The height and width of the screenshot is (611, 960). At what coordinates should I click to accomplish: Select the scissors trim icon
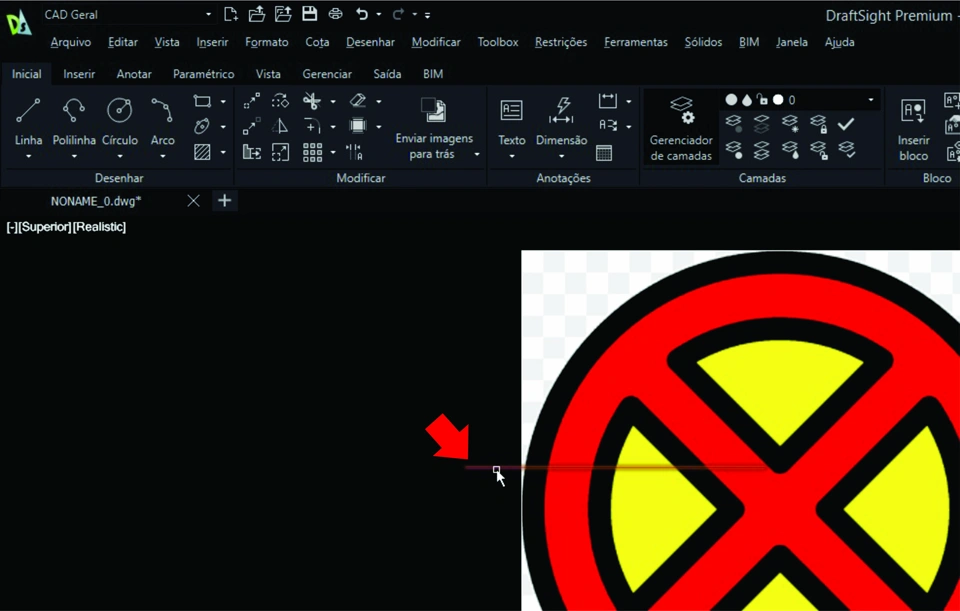point(312,101)
